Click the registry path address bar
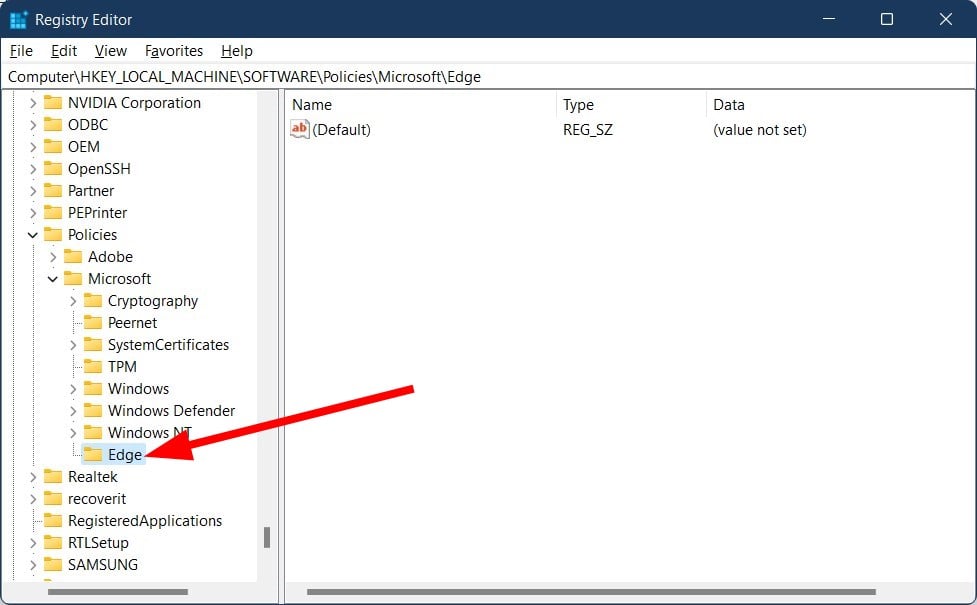The width and height of the screenshot is (977, 605). pos(488,77)
